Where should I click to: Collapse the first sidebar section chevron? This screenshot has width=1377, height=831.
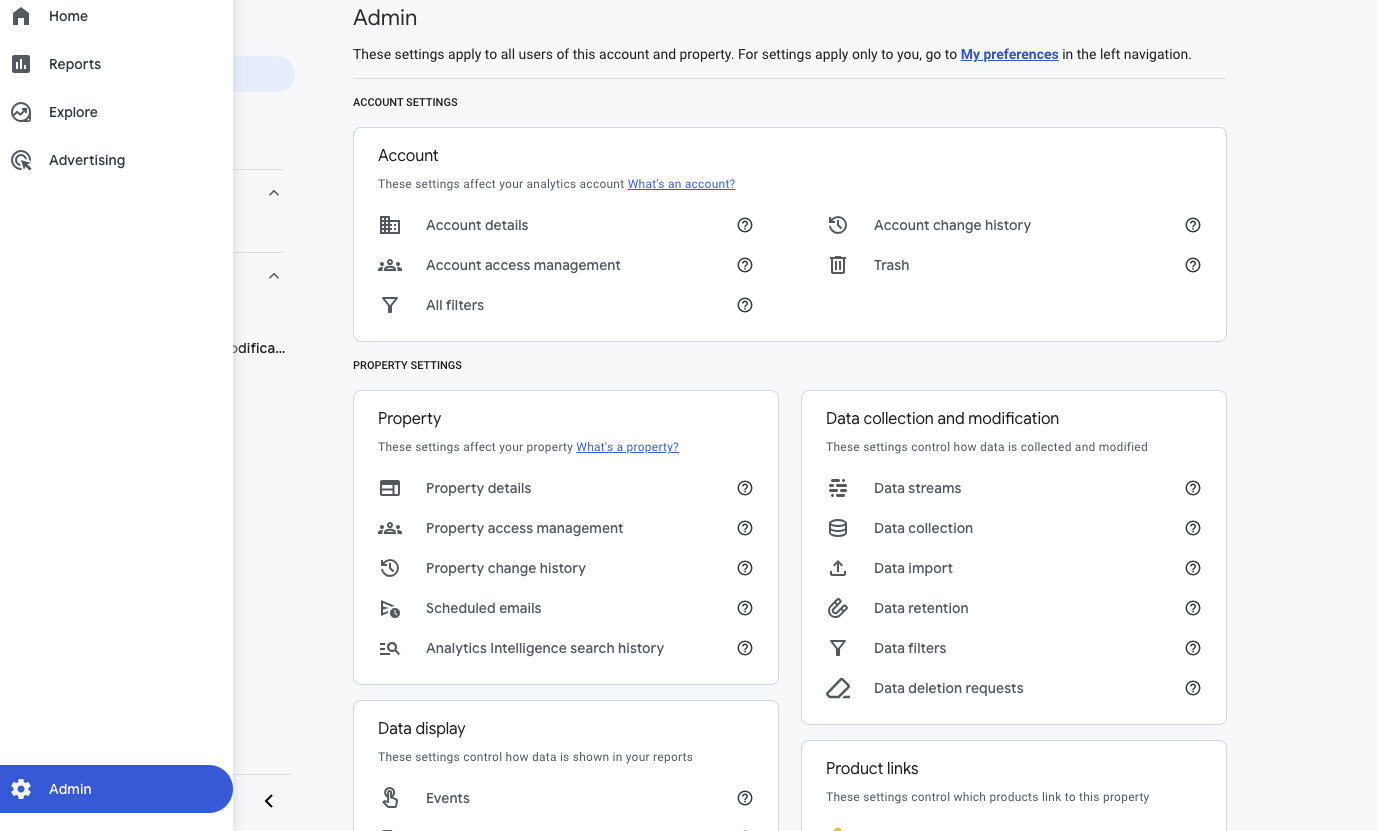pos(274,193)
